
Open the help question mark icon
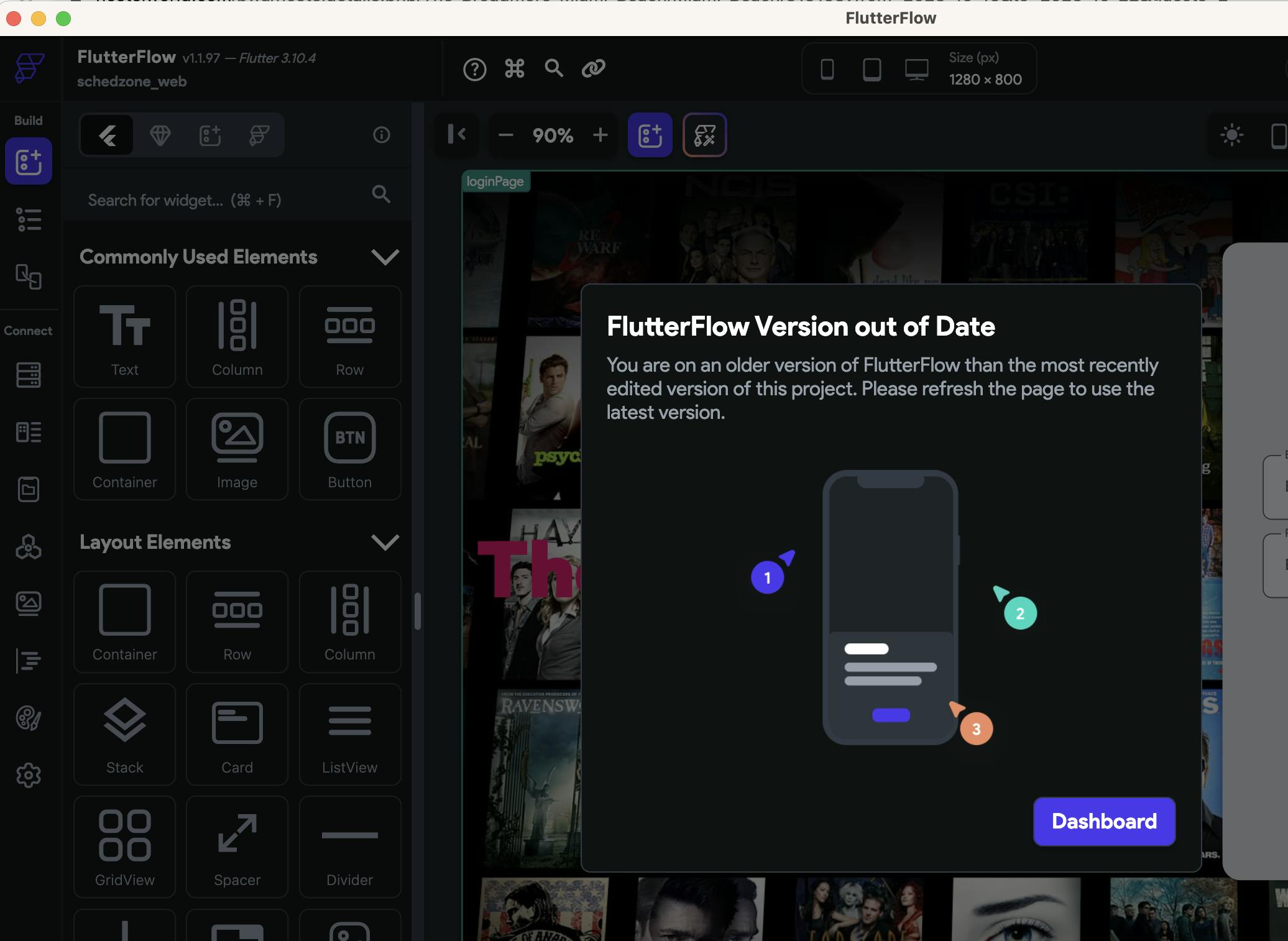click(474, 69)
